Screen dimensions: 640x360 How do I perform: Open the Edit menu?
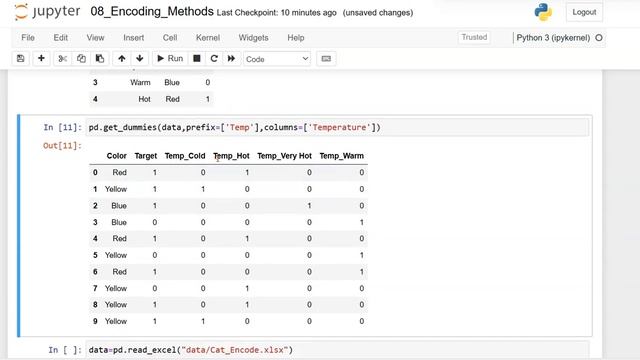[60, 38]
